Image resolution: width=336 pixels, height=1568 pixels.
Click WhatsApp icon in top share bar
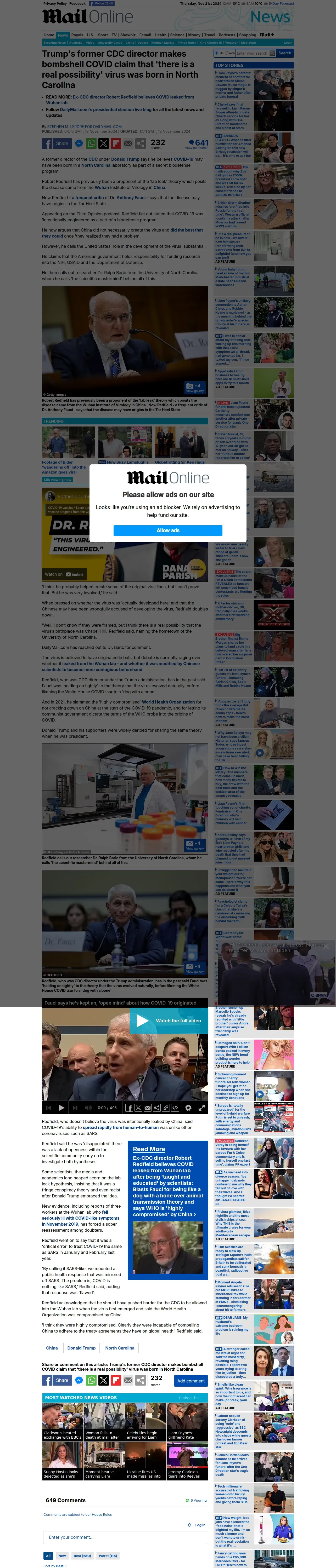coord(92,144)
